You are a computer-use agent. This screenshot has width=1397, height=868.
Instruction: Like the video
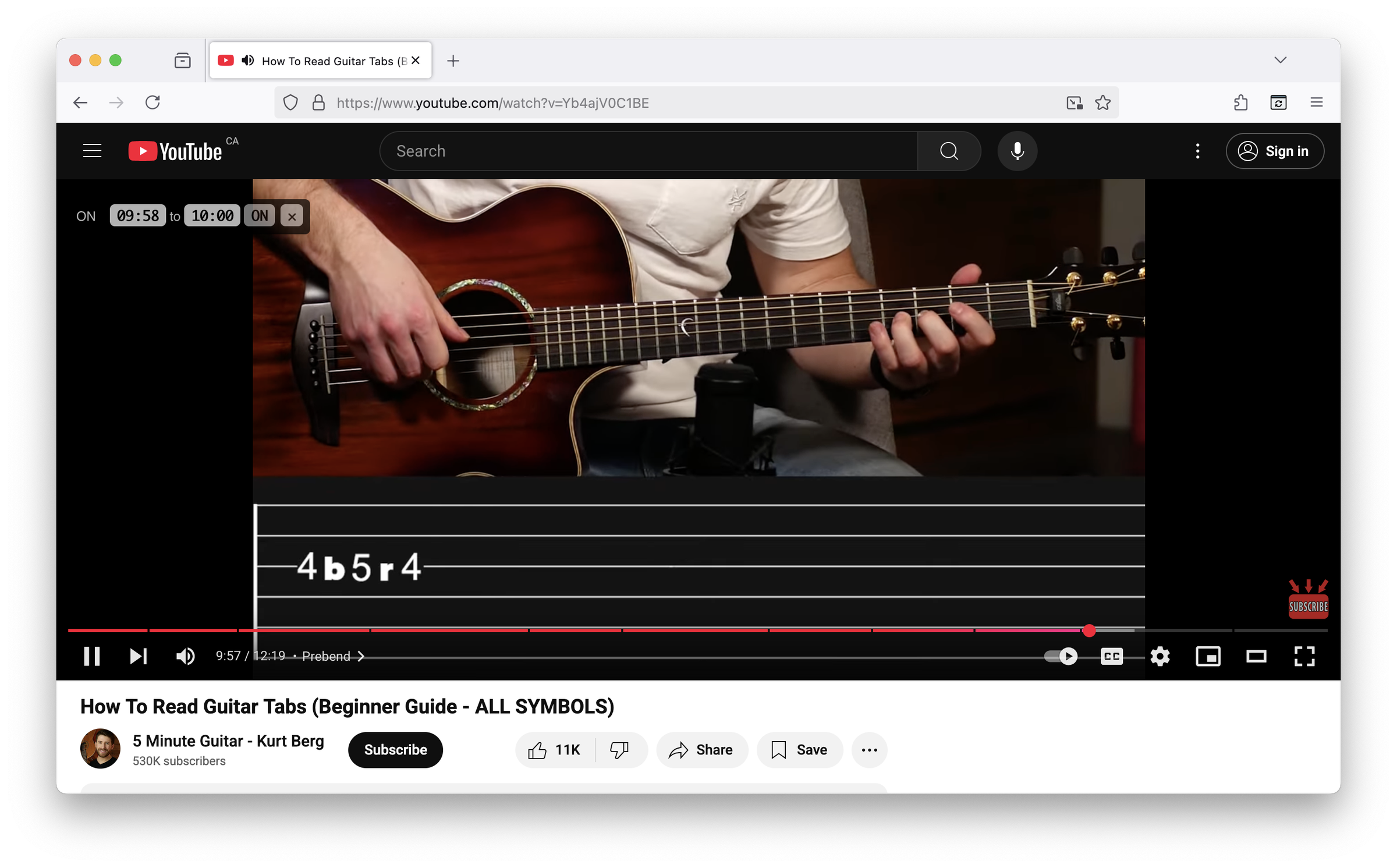[x=555, y=750]
